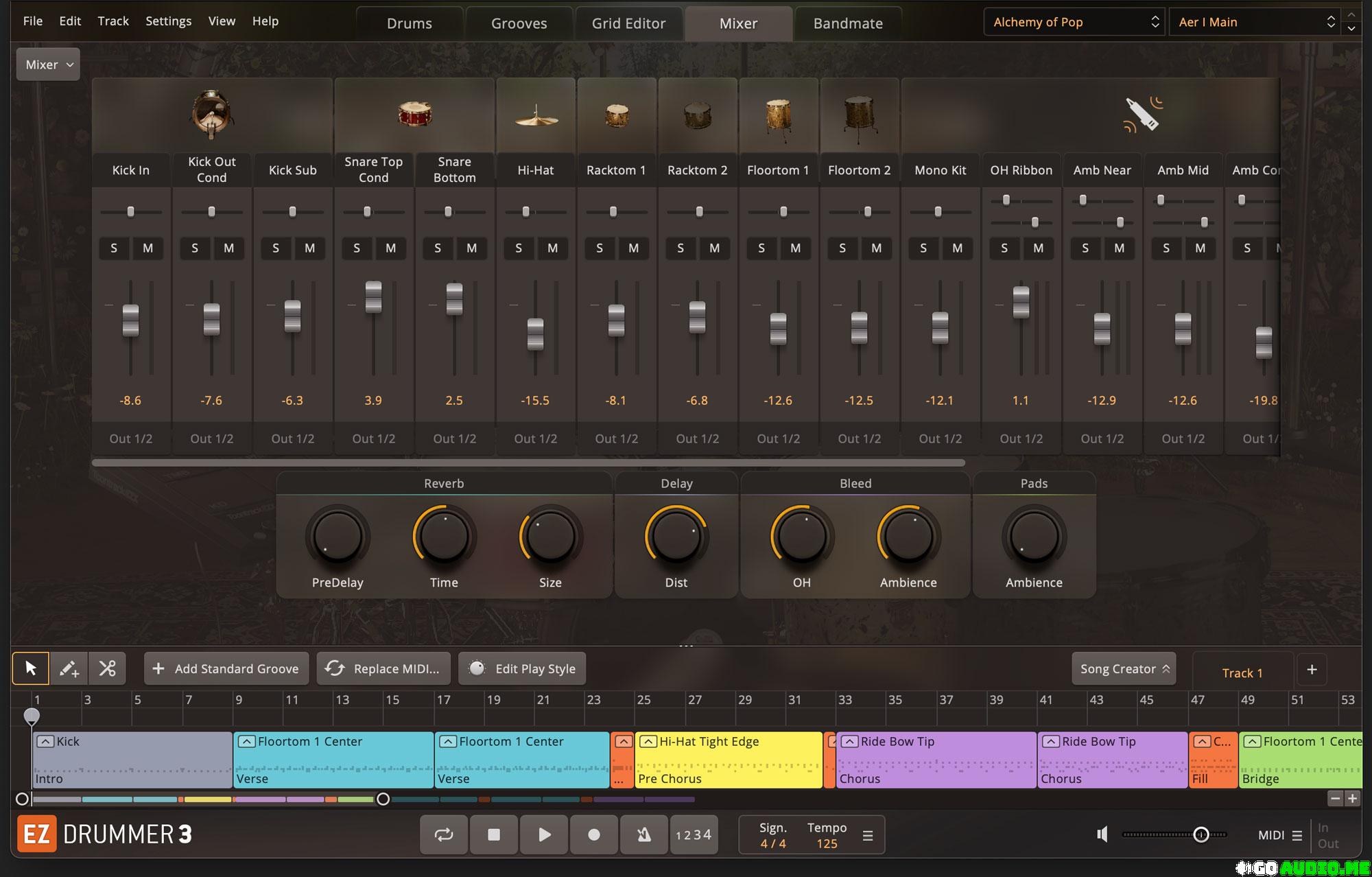Viewport: 1372px width, 877px height.
Task: Toggle loop playback
Action: tap(444, 834)
